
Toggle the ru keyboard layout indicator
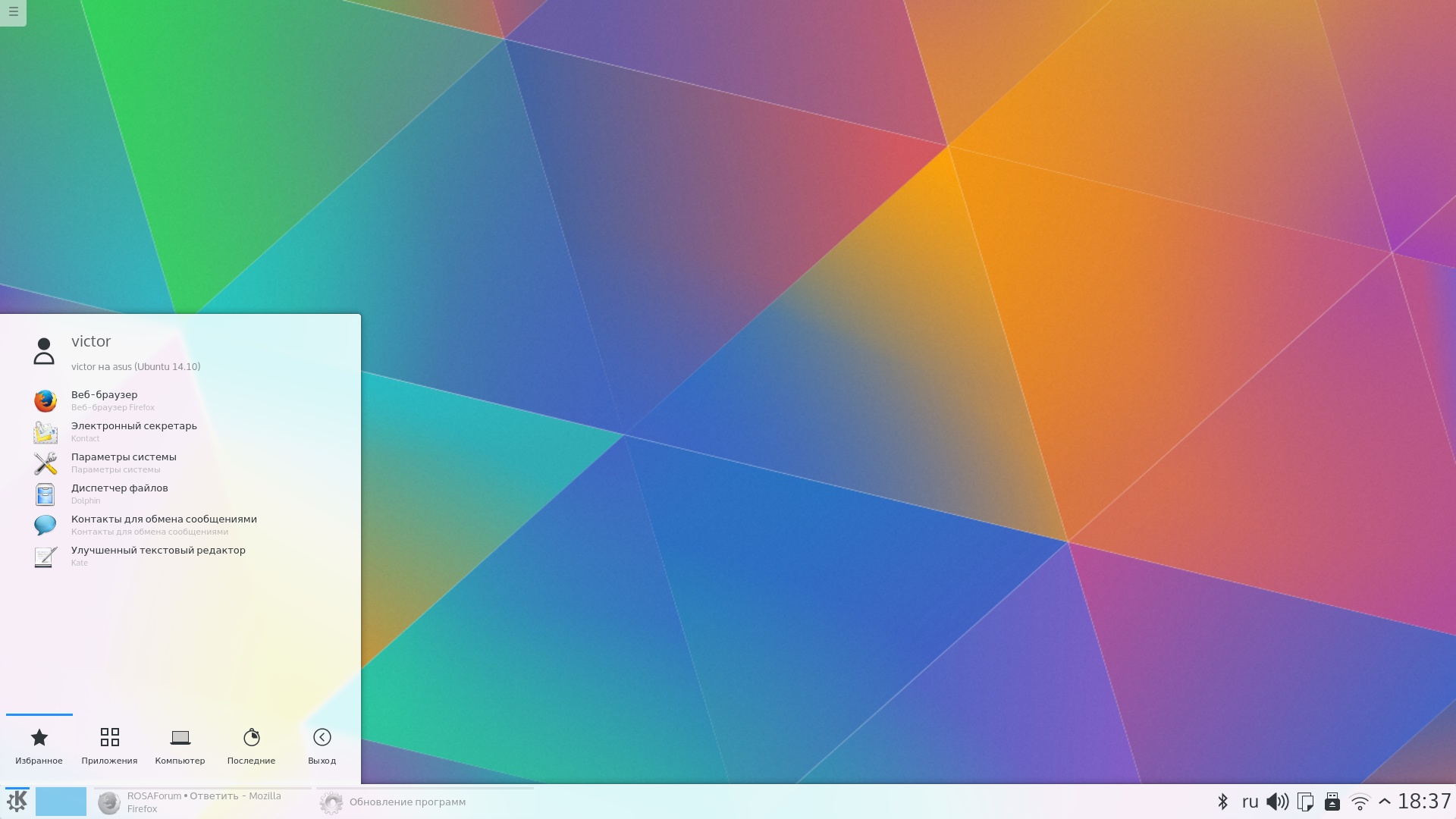(x=1250, y=802)
